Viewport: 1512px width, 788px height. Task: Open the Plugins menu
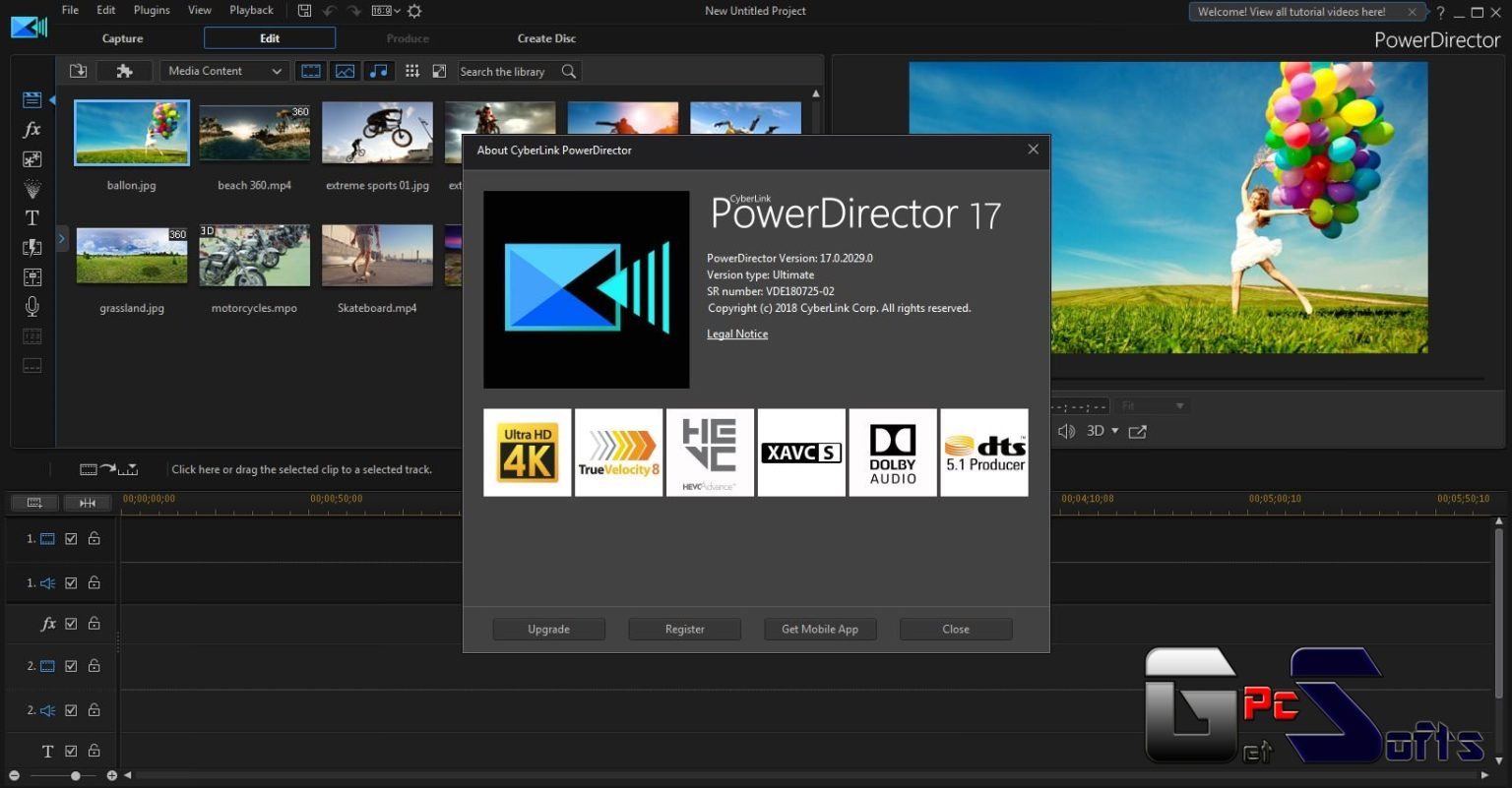[x=152, y=10]
